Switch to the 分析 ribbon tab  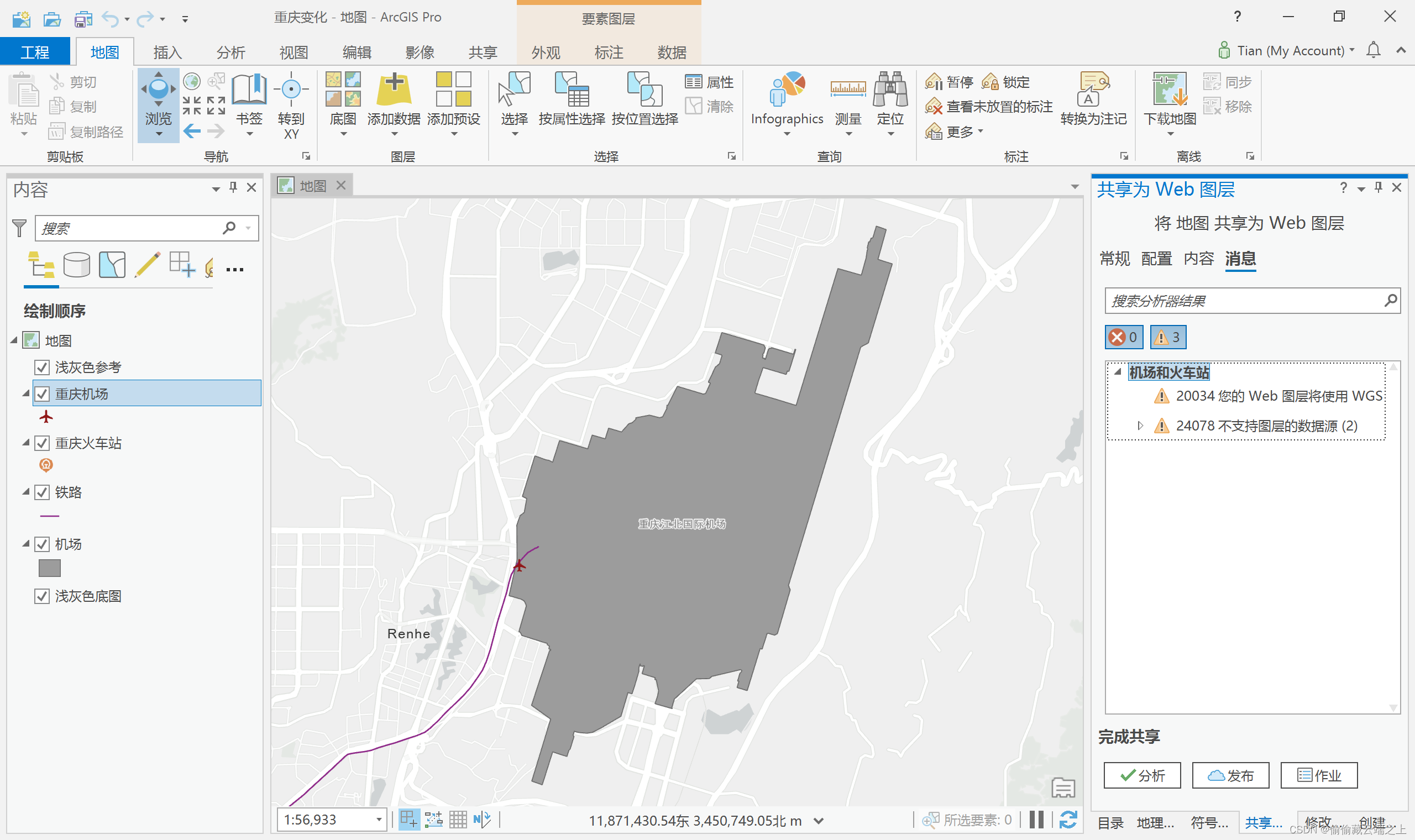(x=230, y=53)
